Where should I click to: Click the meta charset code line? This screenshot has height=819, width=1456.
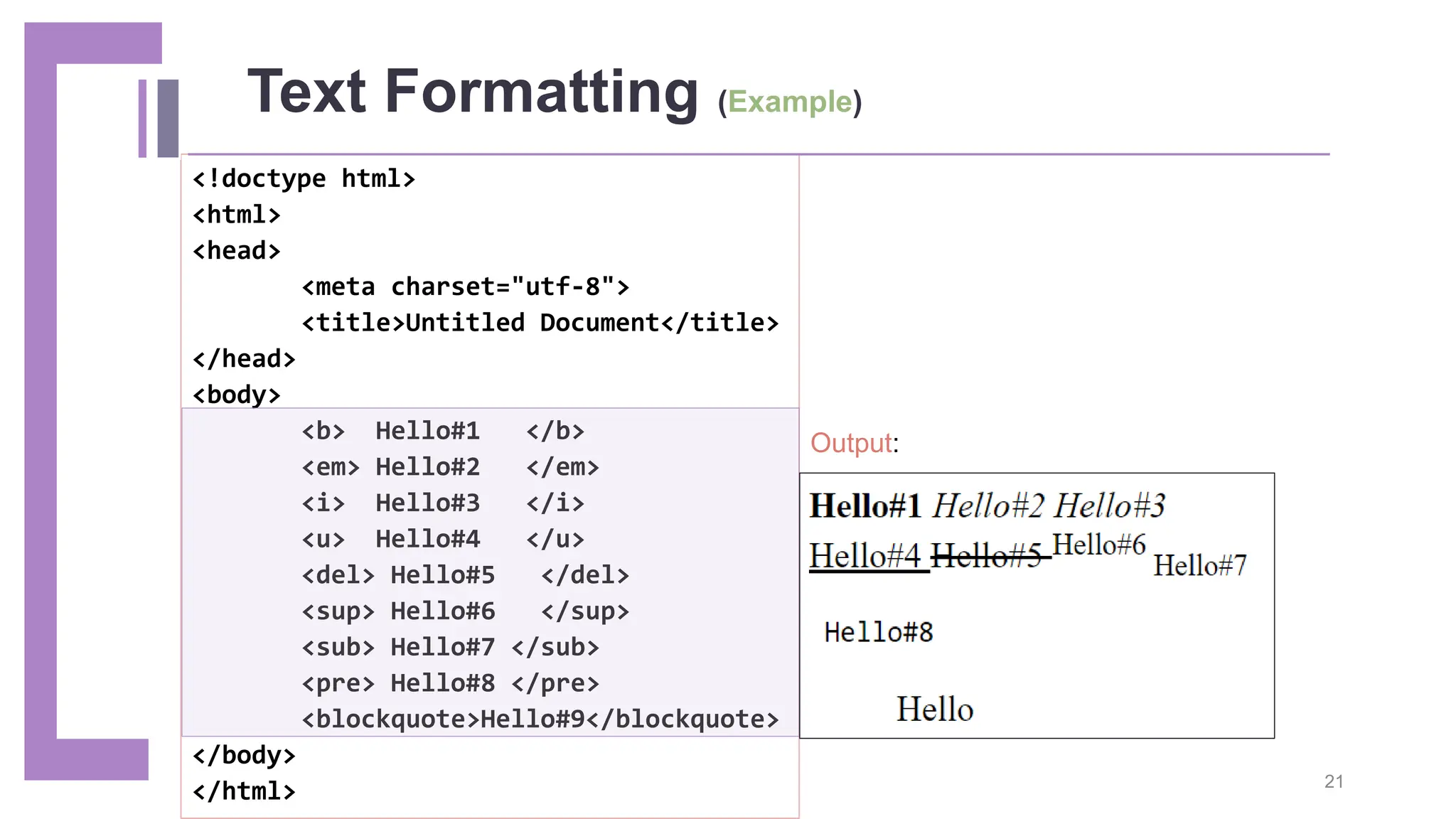(465, 287)
